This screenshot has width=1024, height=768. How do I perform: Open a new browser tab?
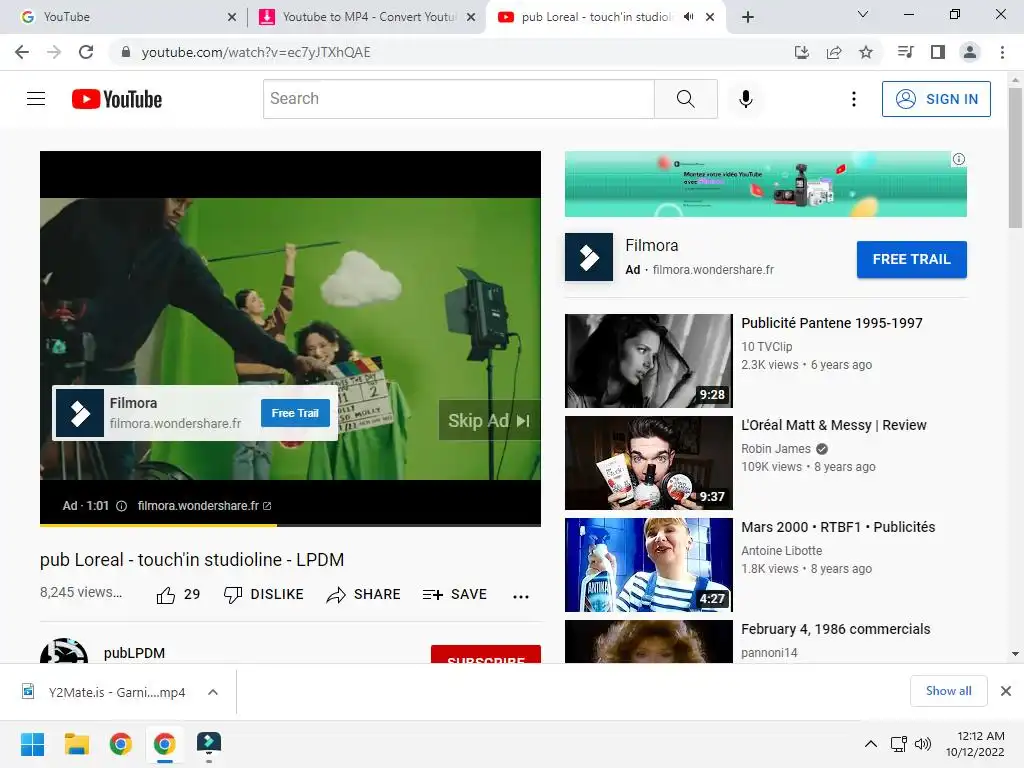(x=748, y=17)
